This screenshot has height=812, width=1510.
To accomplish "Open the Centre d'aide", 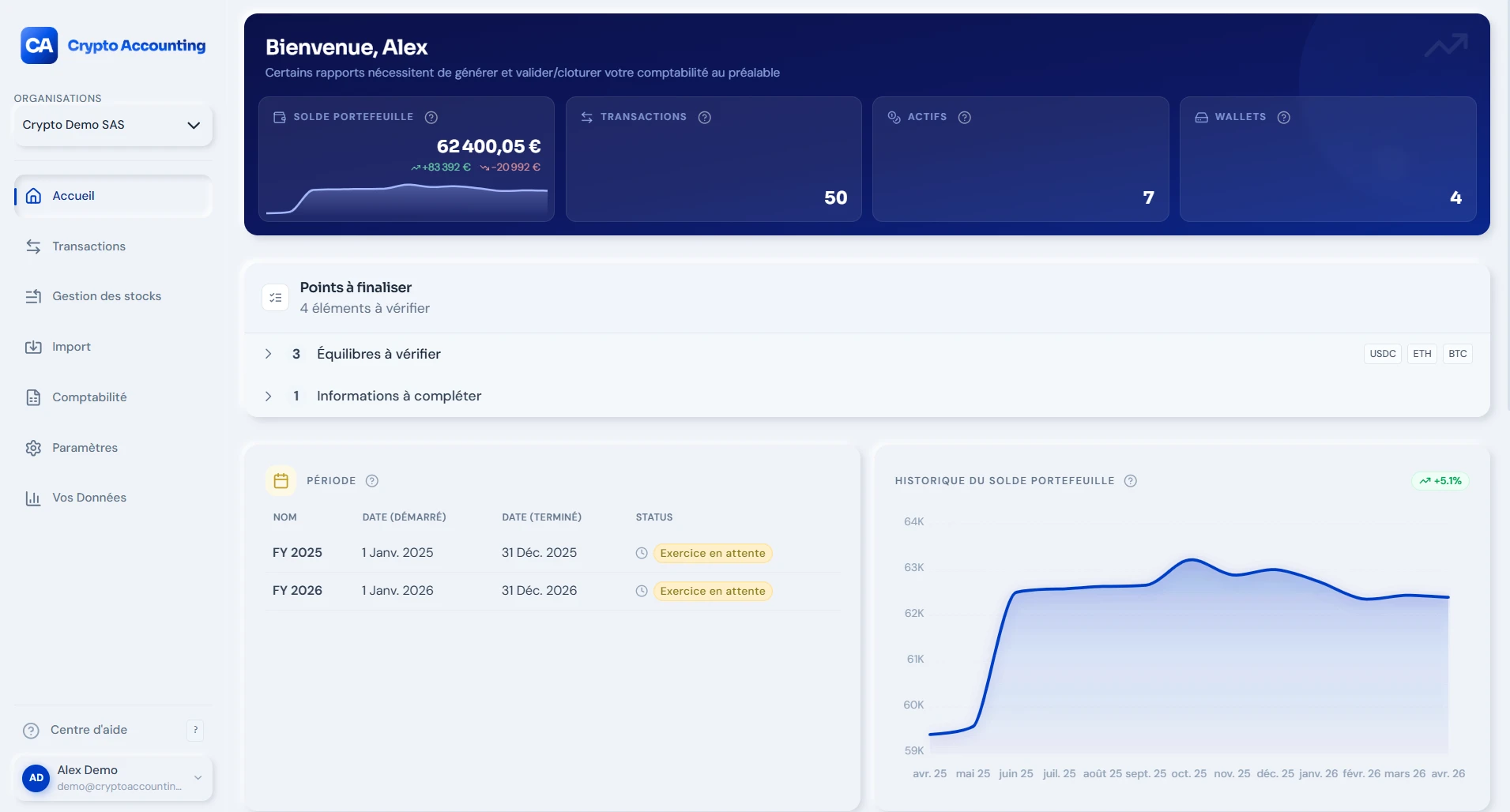I will tap(87, 730).
